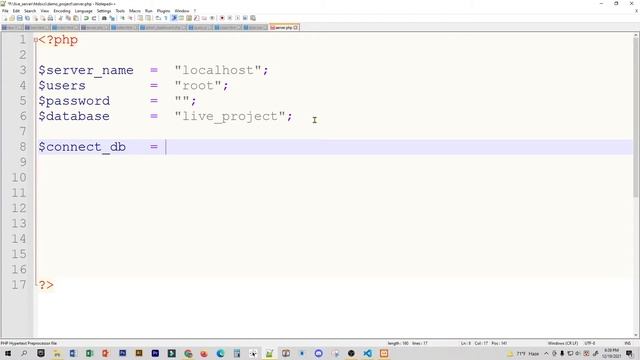The height and width of the screenshot is (360, 640).
Task: Click the Save All toolbar icon
Action: coord(27,18)
